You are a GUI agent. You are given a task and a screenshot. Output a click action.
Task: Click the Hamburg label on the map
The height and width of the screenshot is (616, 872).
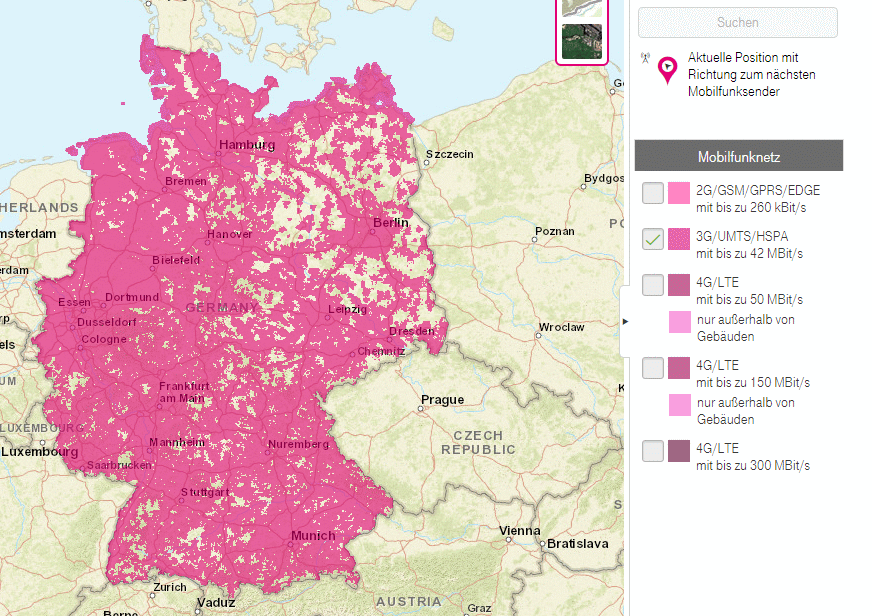pos(246,146)
